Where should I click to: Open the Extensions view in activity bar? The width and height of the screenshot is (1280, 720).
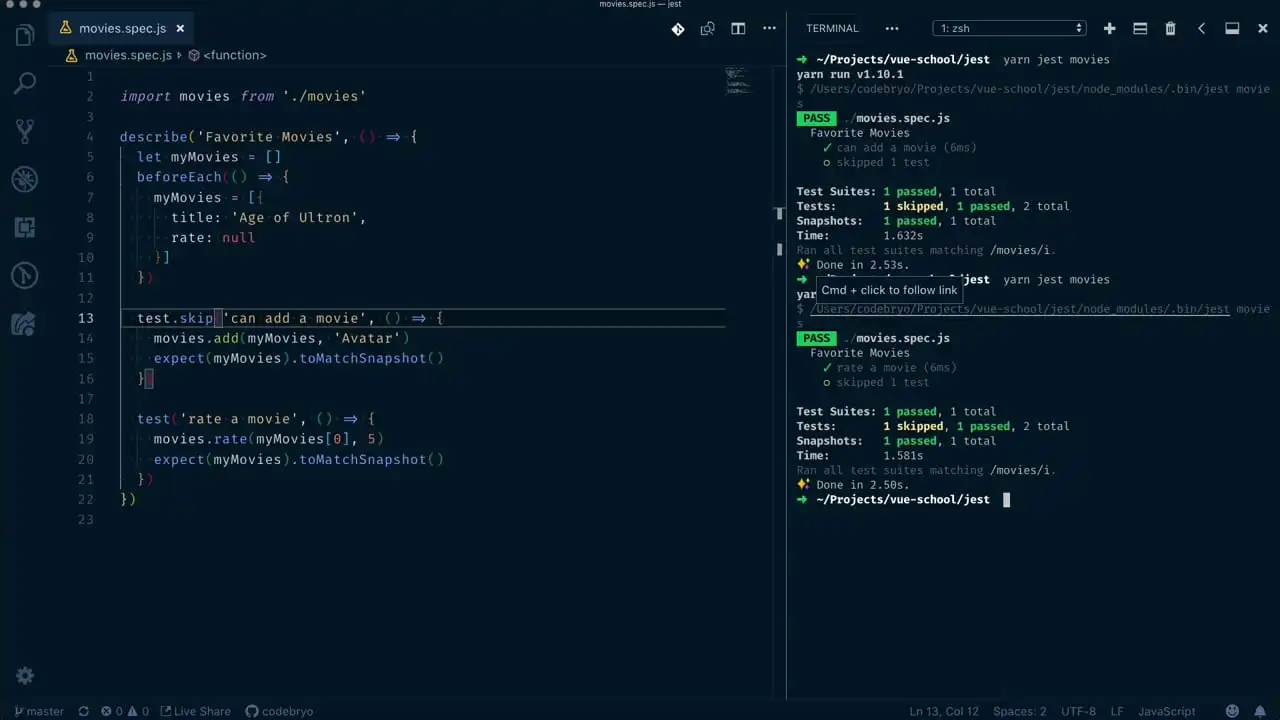(x=25, y=228)
